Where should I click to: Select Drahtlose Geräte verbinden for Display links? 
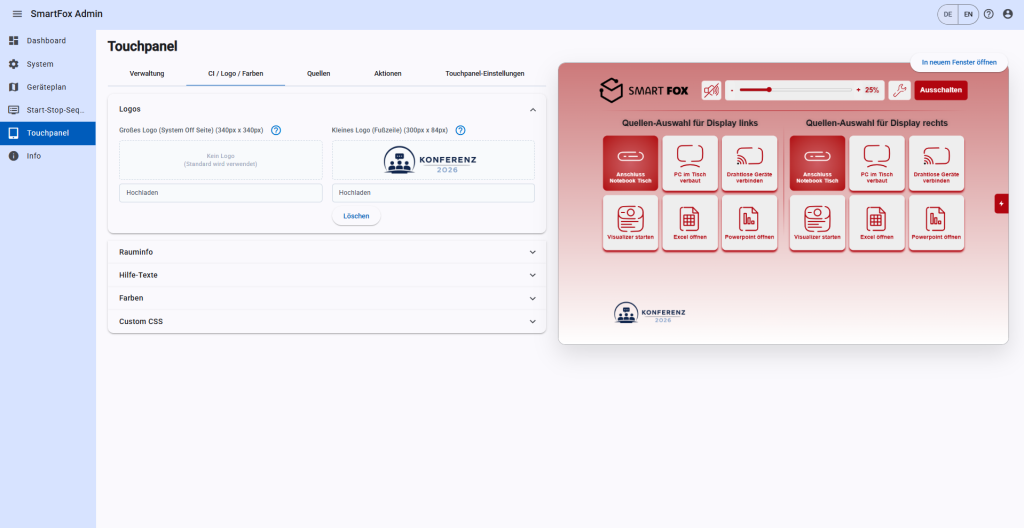click(x=749, y=163)
